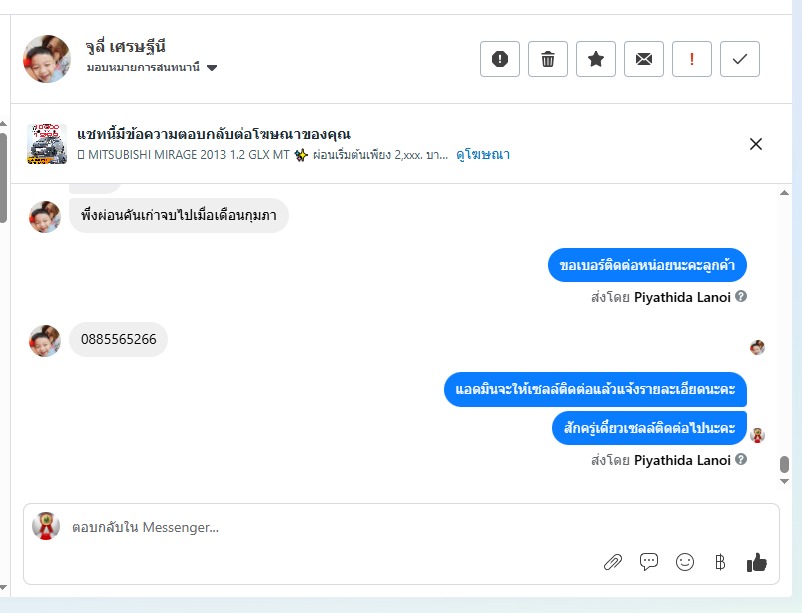
Task: Send a thumbs-up like
Action: click(757, 562)
